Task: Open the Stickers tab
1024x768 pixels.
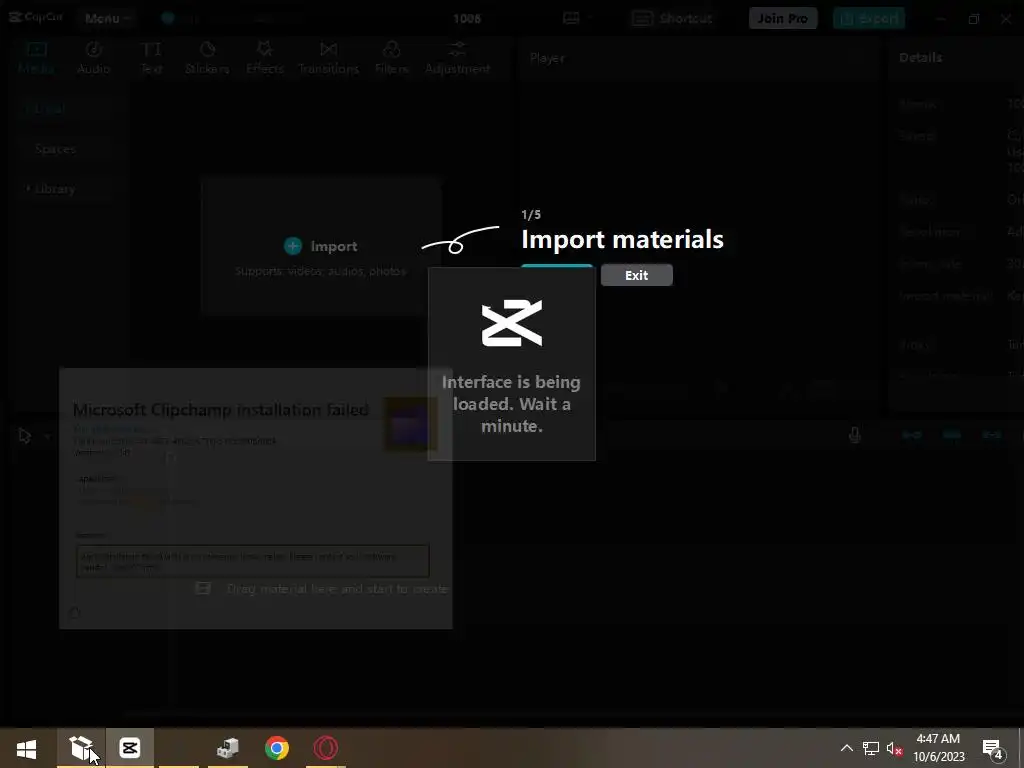Action: coord(206,57)
